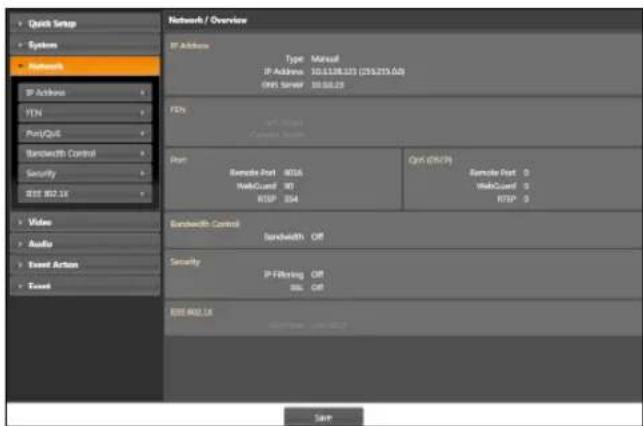Open the IEEE 802.1X submenu item

pyautogui.click(x=85, y=194)
